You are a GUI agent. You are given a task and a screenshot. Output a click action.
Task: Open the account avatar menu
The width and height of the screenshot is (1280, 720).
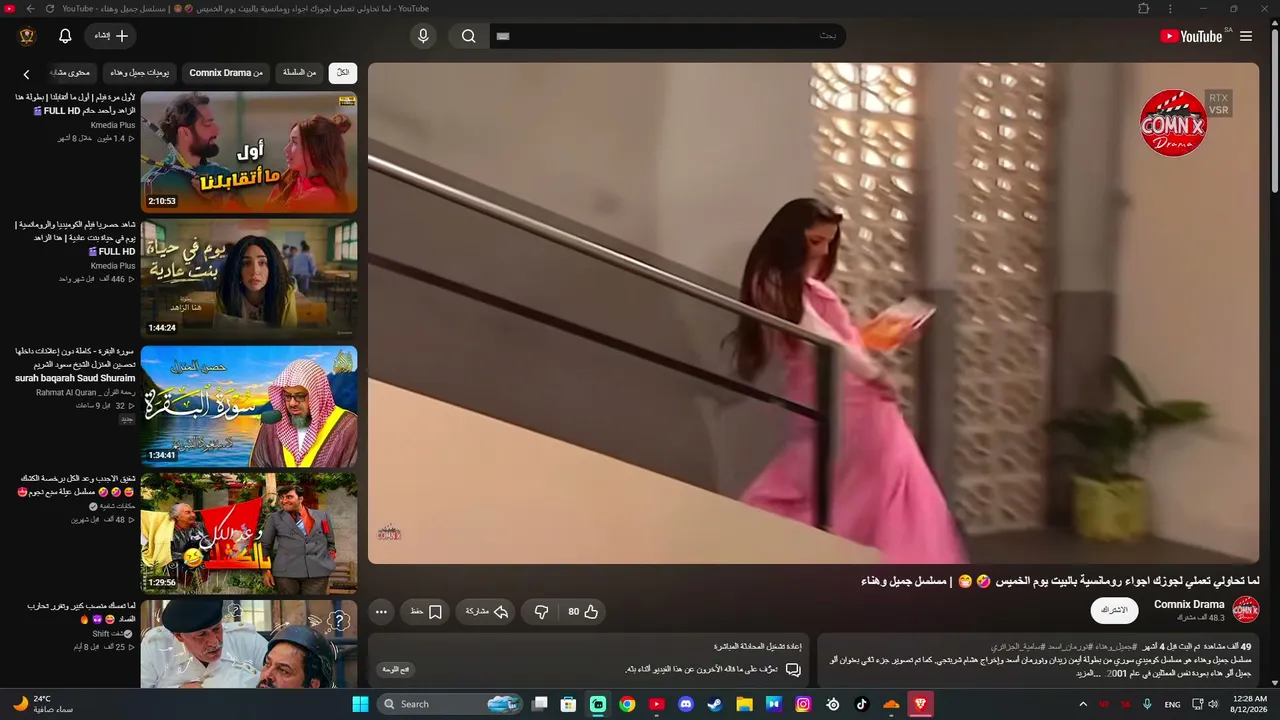click(x=27, y=36)
